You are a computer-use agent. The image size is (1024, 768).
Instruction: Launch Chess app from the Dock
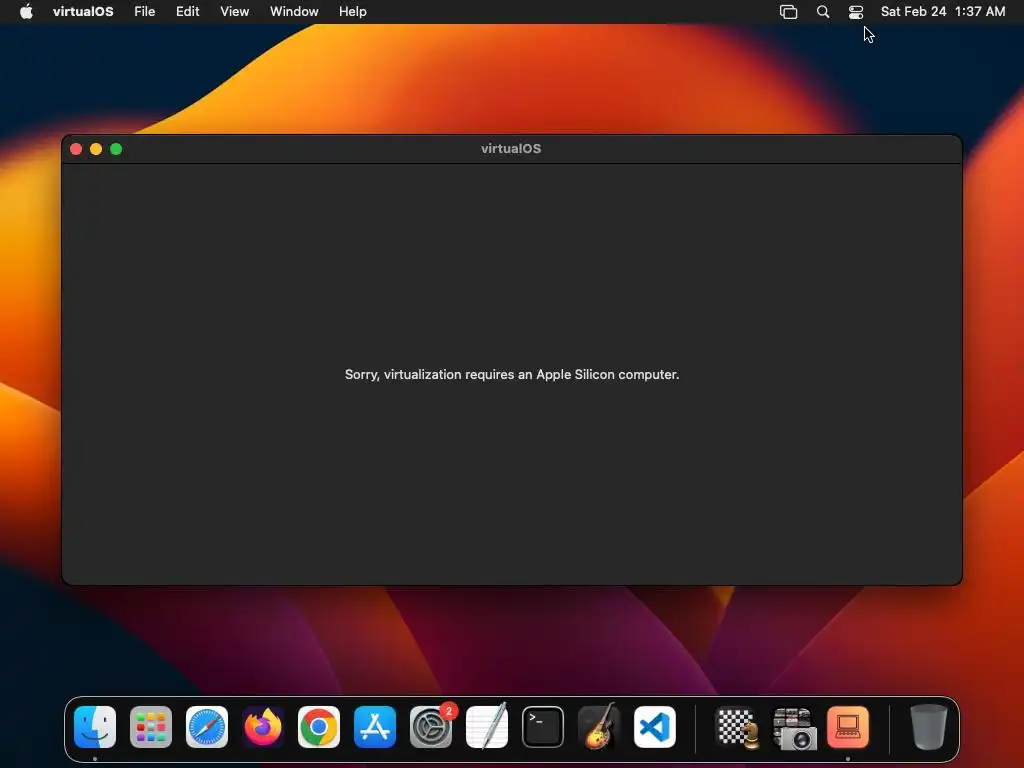(737, 727)
